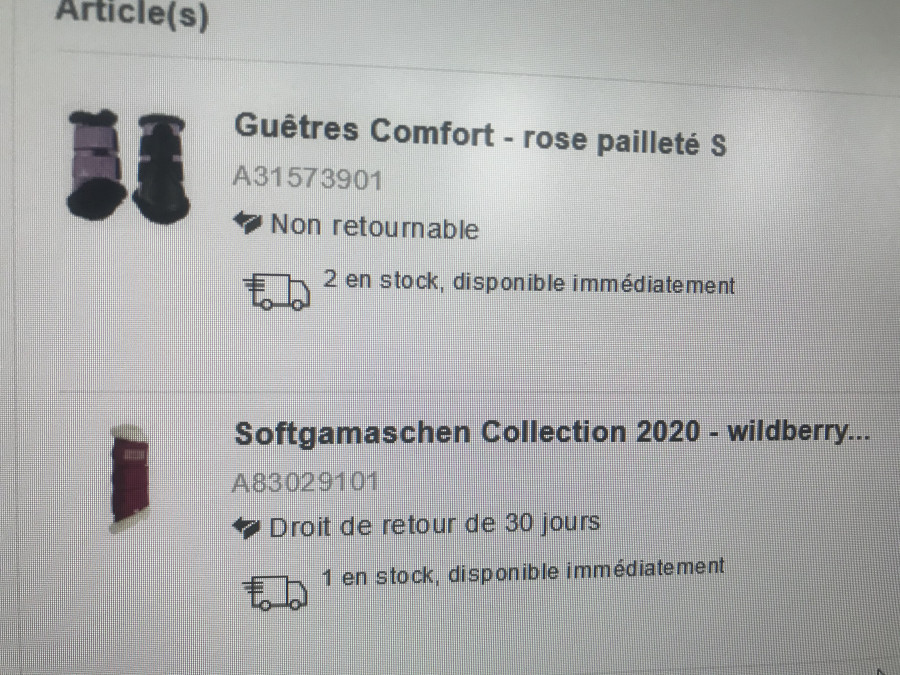Image resolution: width=900 pixels, height=675 pixels.
Task: Open the Guêtres Comfort product title link
Action: [x=480, y=134]
